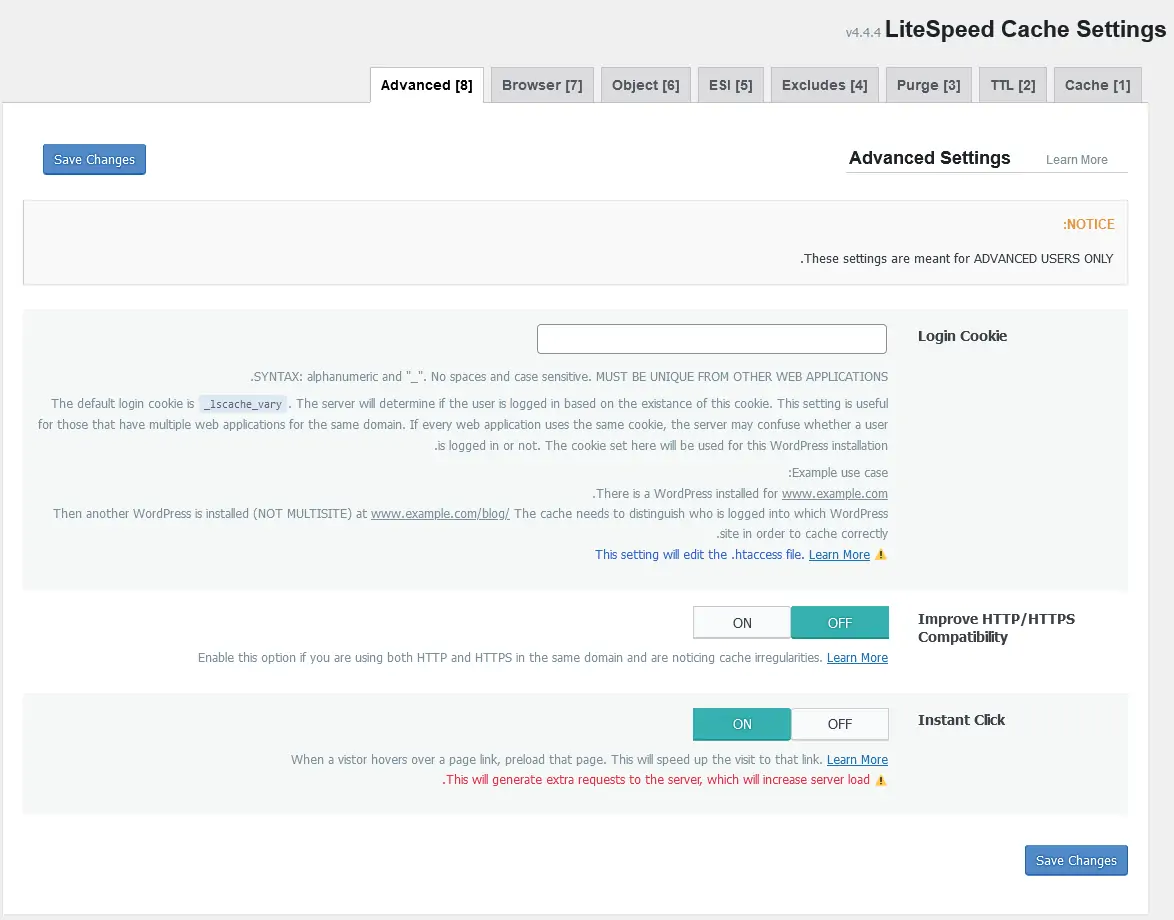Turn OFF Instant Click
1174x920 pixels.
(x=840, y=724)
